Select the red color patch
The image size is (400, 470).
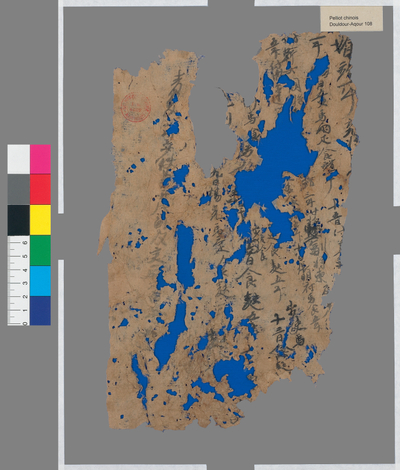(40, 189)
